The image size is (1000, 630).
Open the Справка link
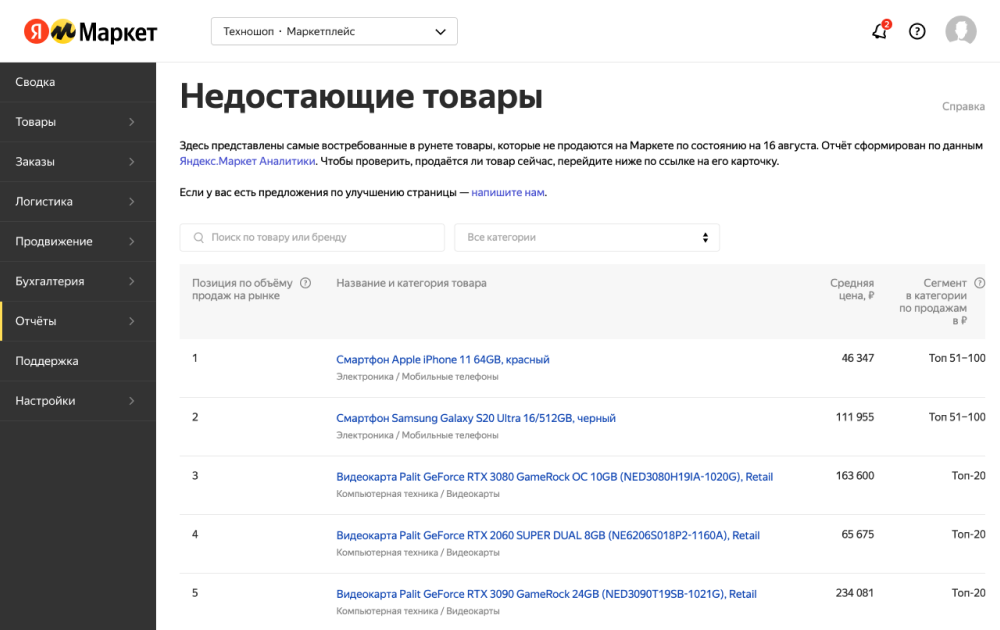[x=963, y=106]
